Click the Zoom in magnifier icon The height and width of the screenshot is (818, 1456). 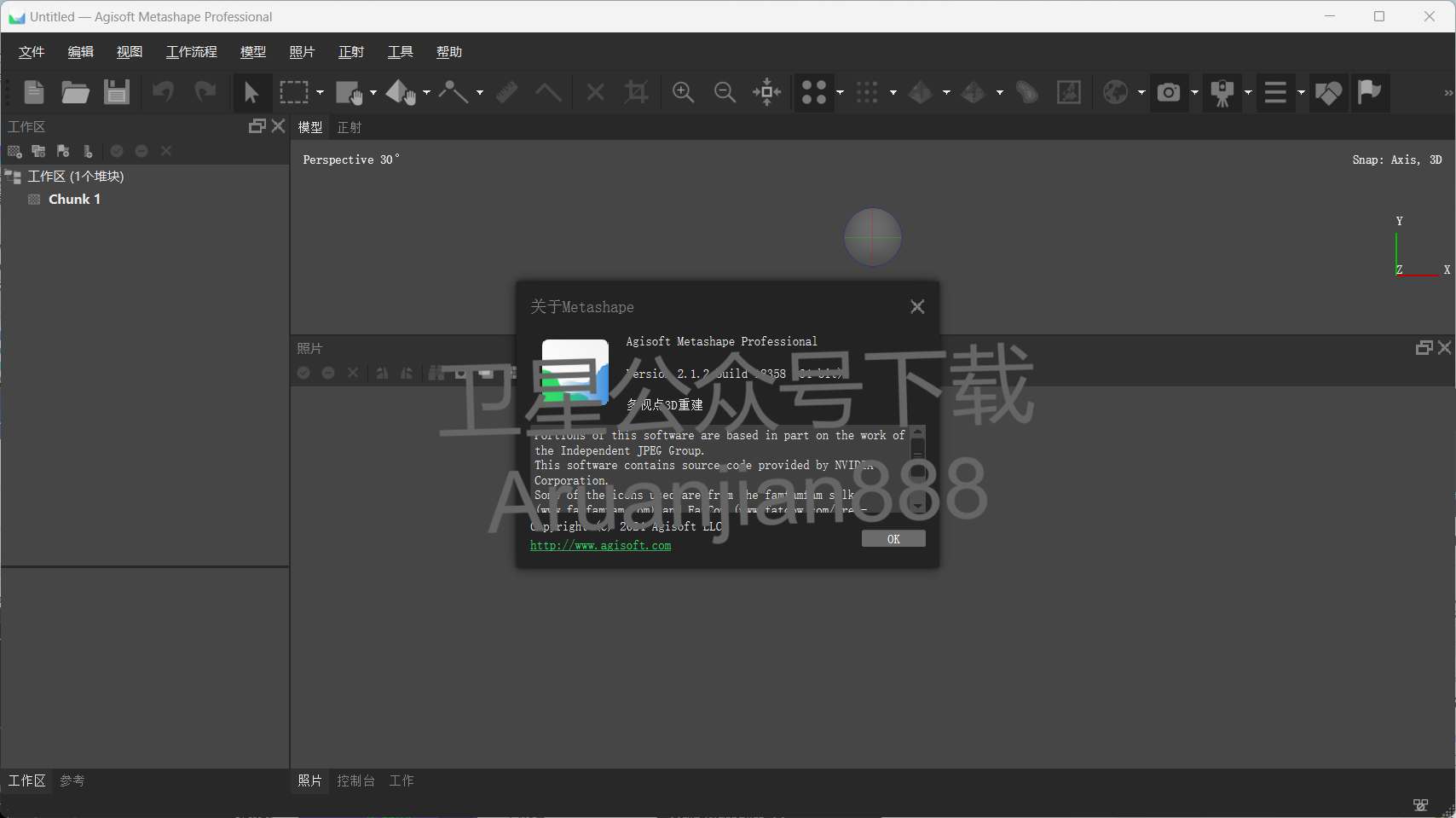point(684,91)
